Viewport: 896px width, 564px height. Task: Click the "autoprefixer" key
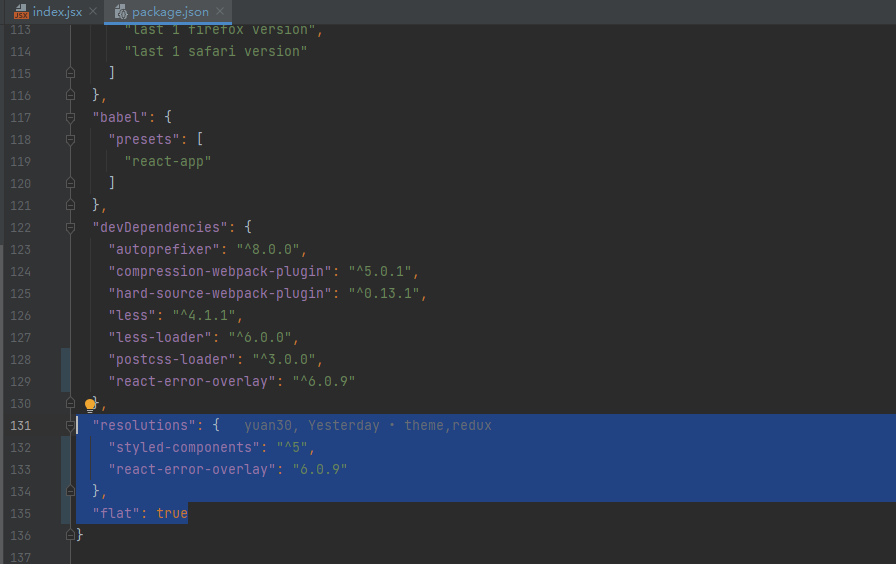click(164, 250)
